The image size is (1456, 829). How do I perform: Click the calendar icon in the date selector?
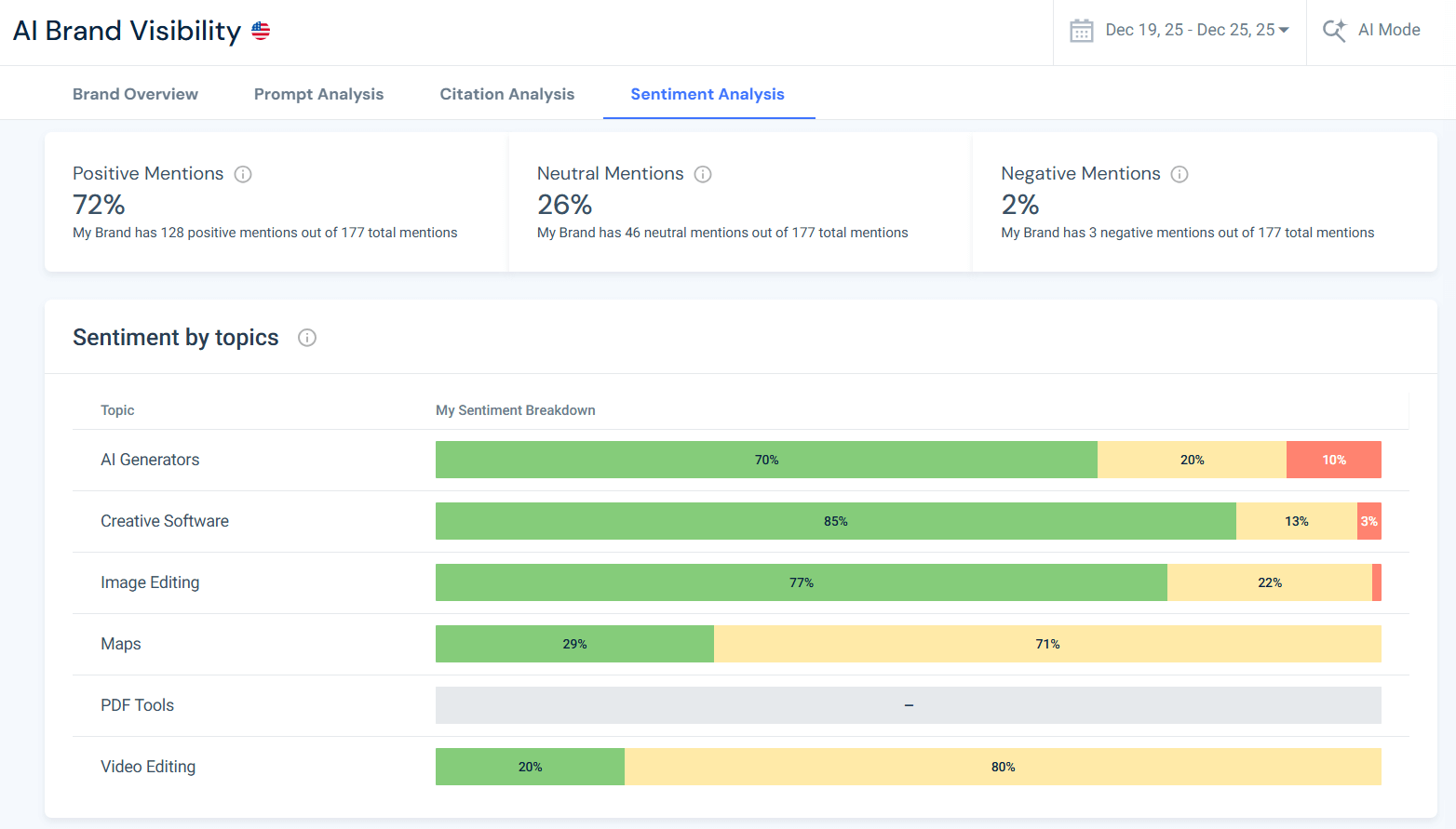click(1081, 30)
